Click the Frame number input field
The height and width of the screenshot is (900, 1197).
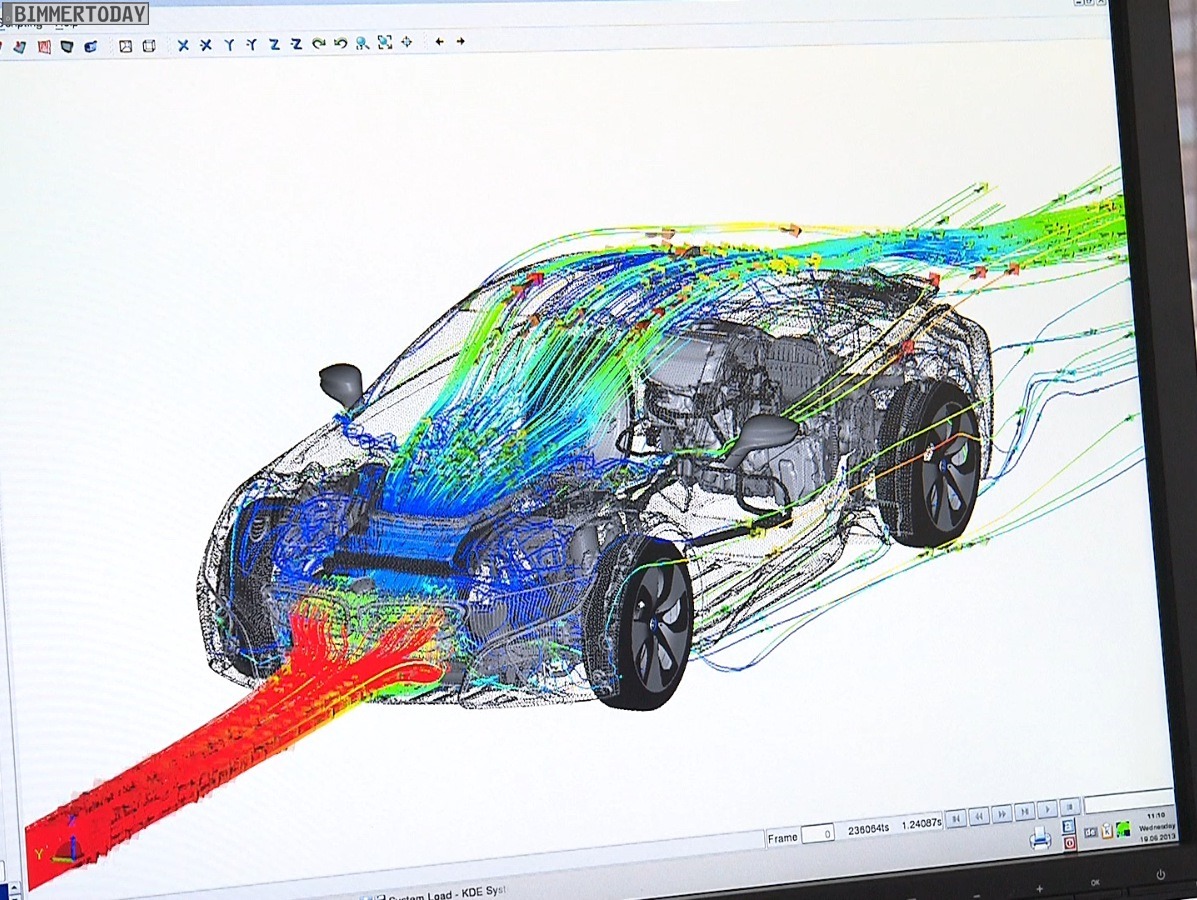[817, 834]
